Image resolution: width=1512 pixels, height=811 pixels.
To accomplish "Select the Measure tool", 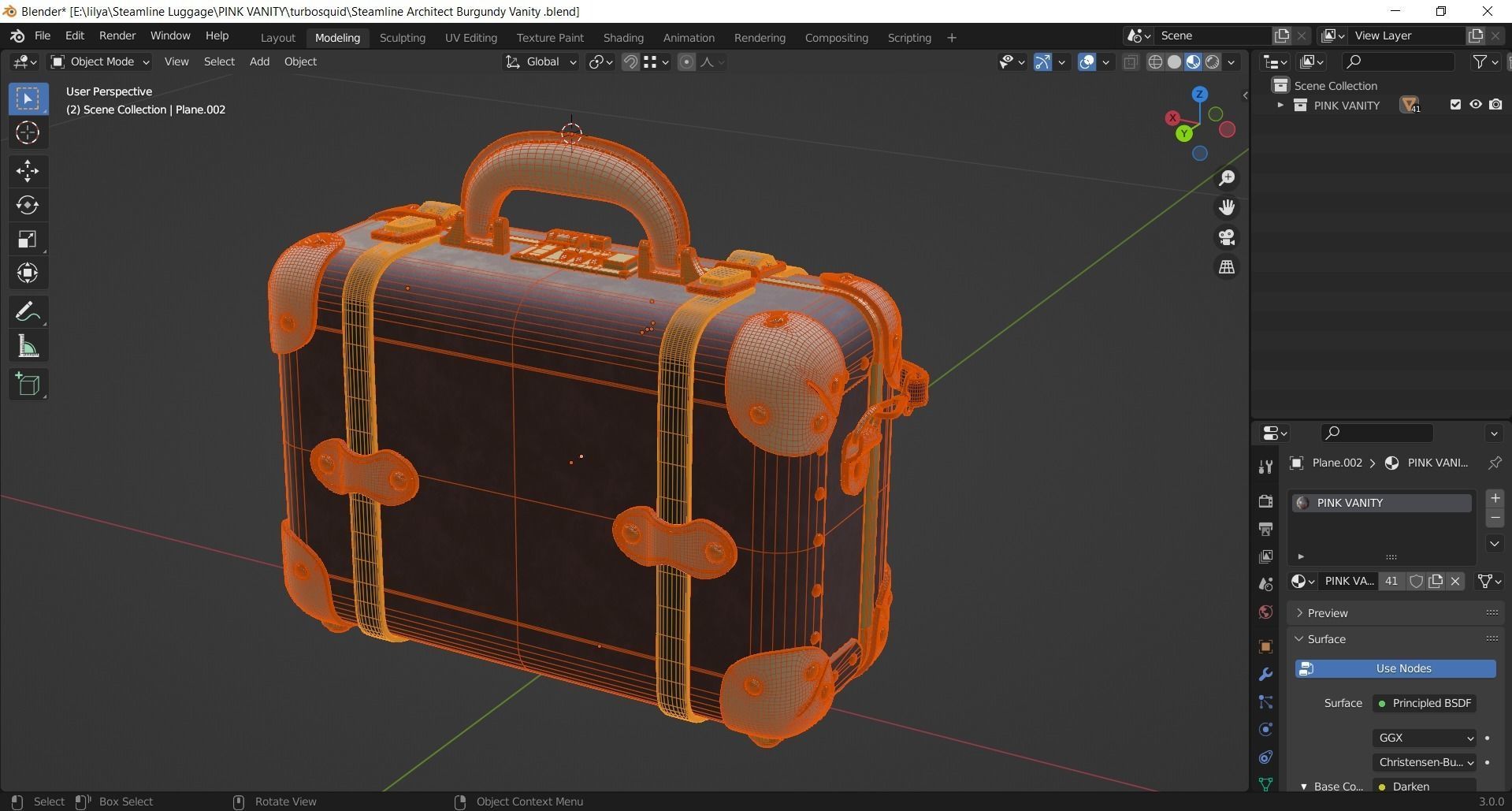I will point(28,346).
